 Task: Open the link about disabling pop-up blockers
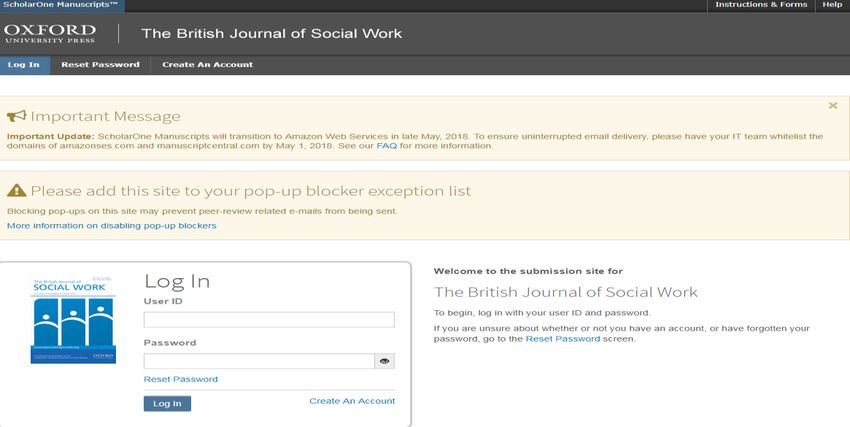click(112, 225)
